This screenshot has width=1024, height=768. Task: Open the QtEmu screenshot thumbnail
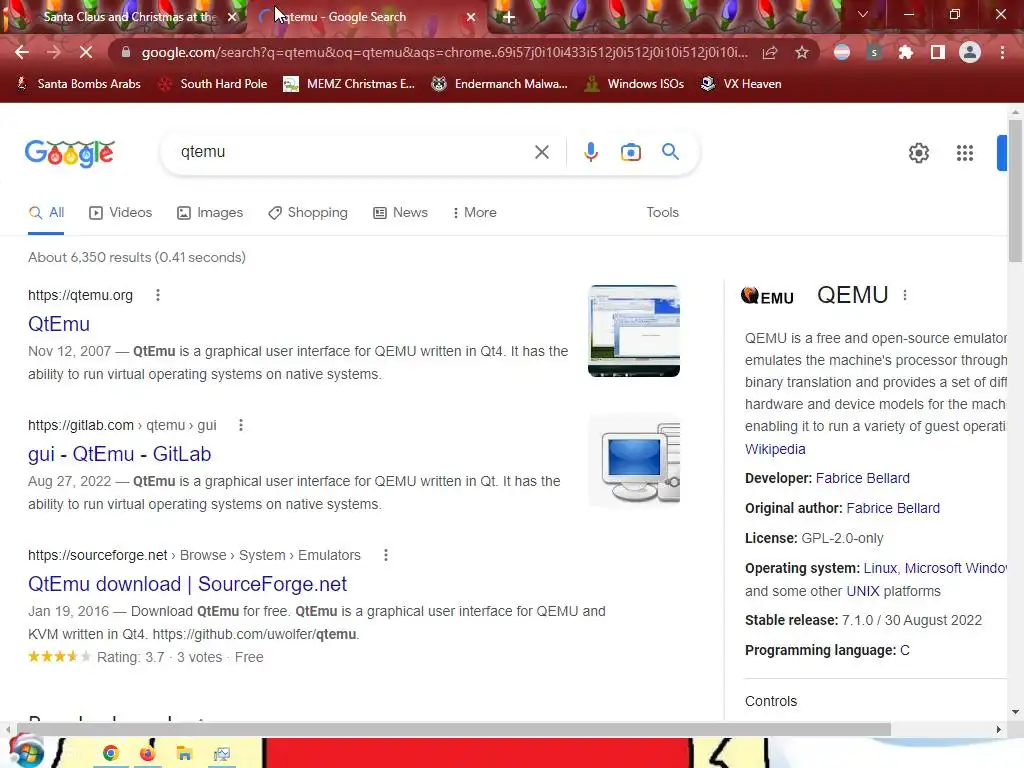633,331
